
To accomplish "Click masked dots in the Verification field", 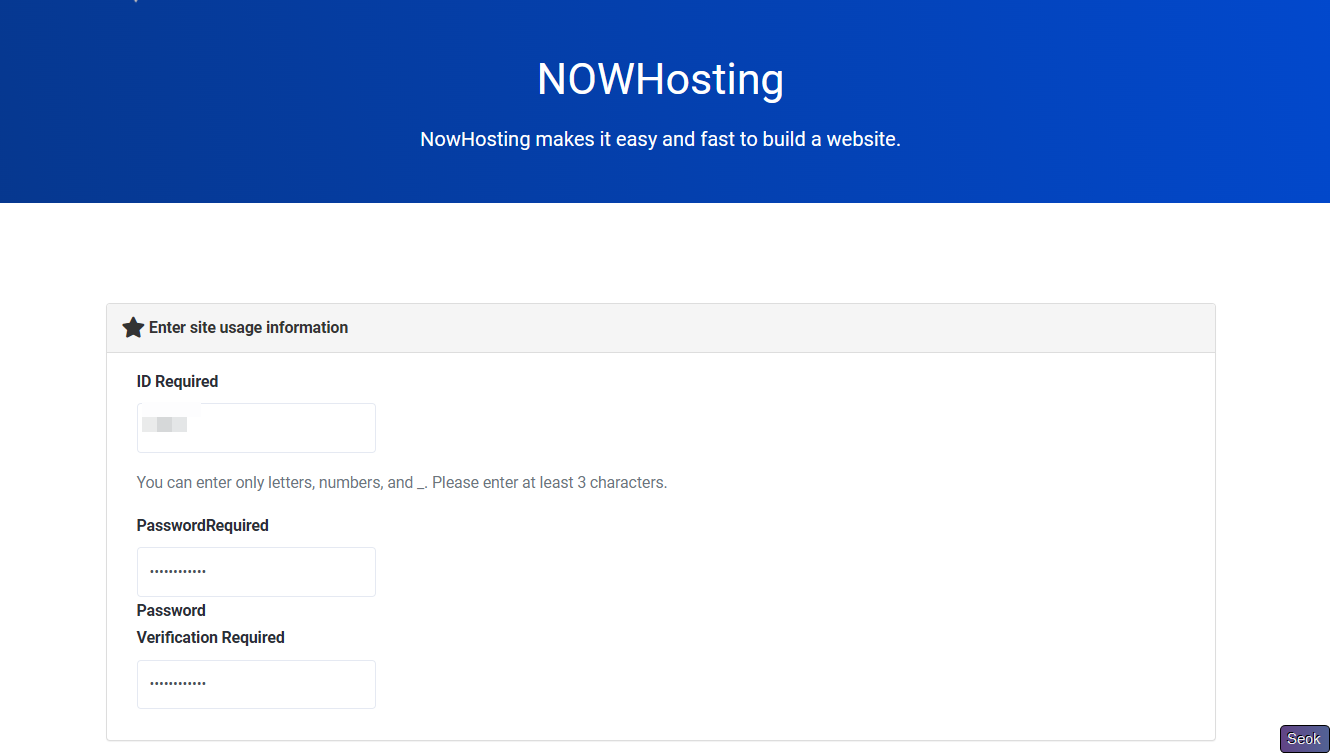I will 178,684.
